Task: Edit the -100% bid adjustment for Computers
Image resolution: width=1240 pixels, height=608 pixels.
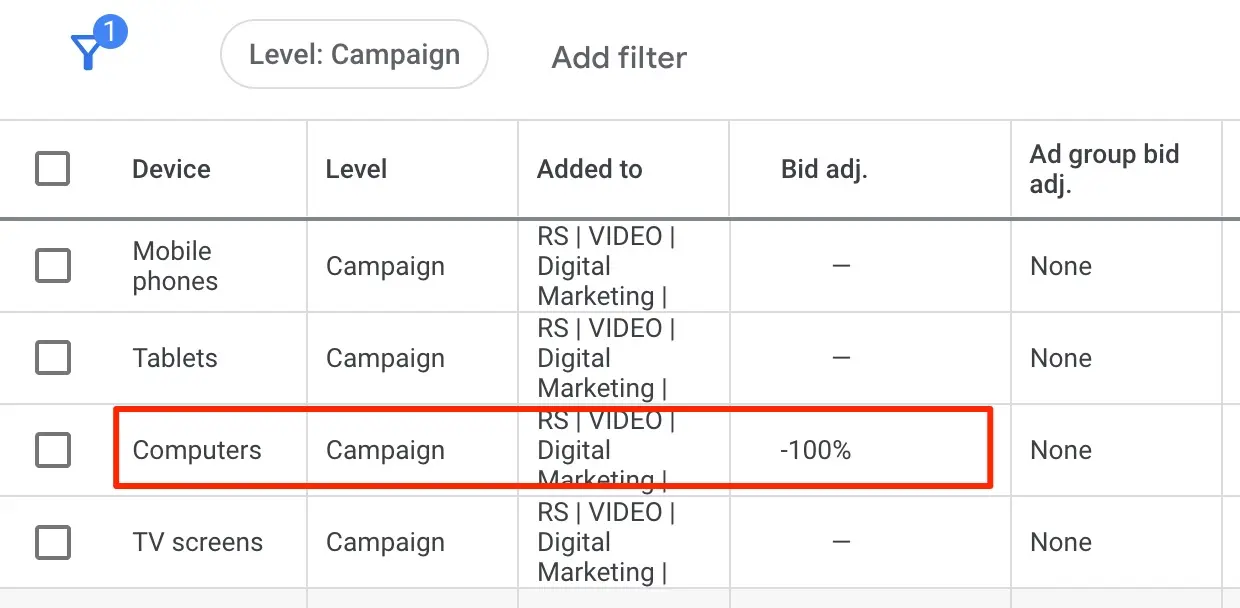Action: pyautogui.click(x=815, y=451)
